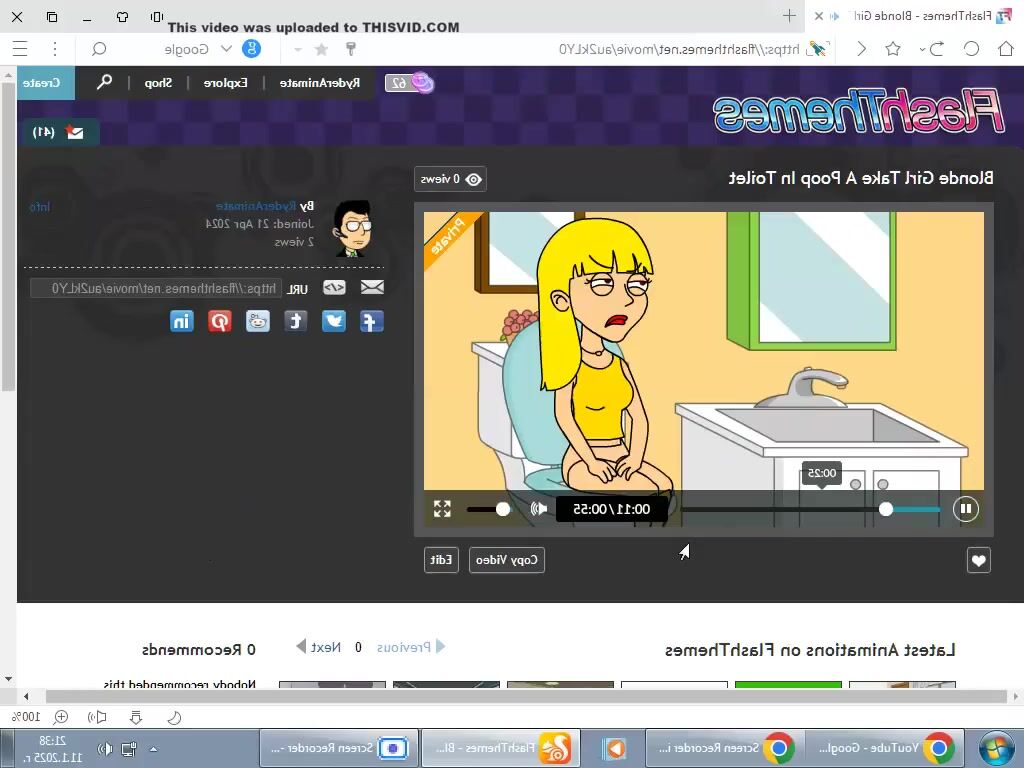Click the 62 coins balance badge
1024x768 pixels.
(409, 83)
